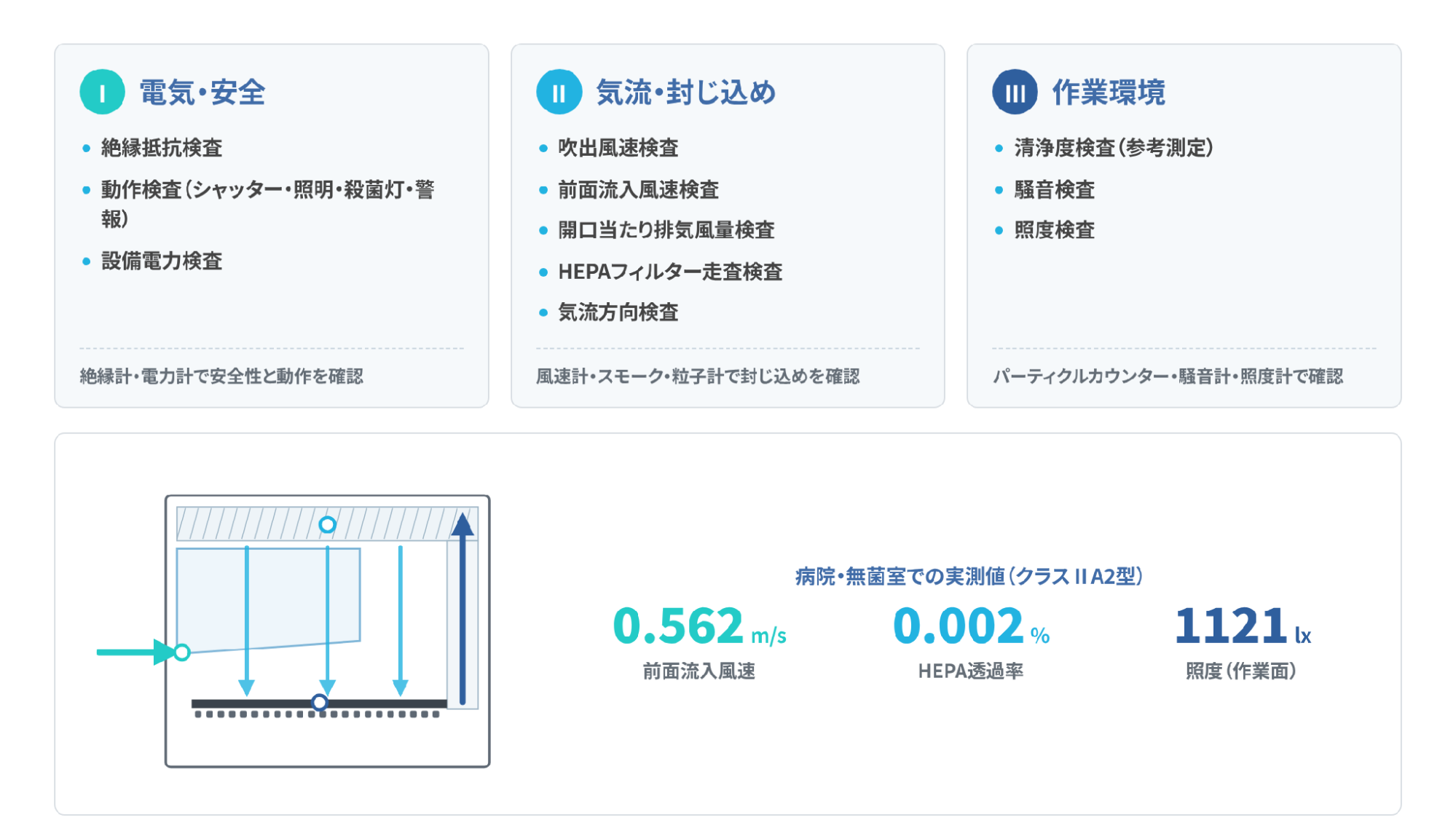Click the 1121 lx value
This screenshot has height=836, width=1456.
coord(1243,626)
